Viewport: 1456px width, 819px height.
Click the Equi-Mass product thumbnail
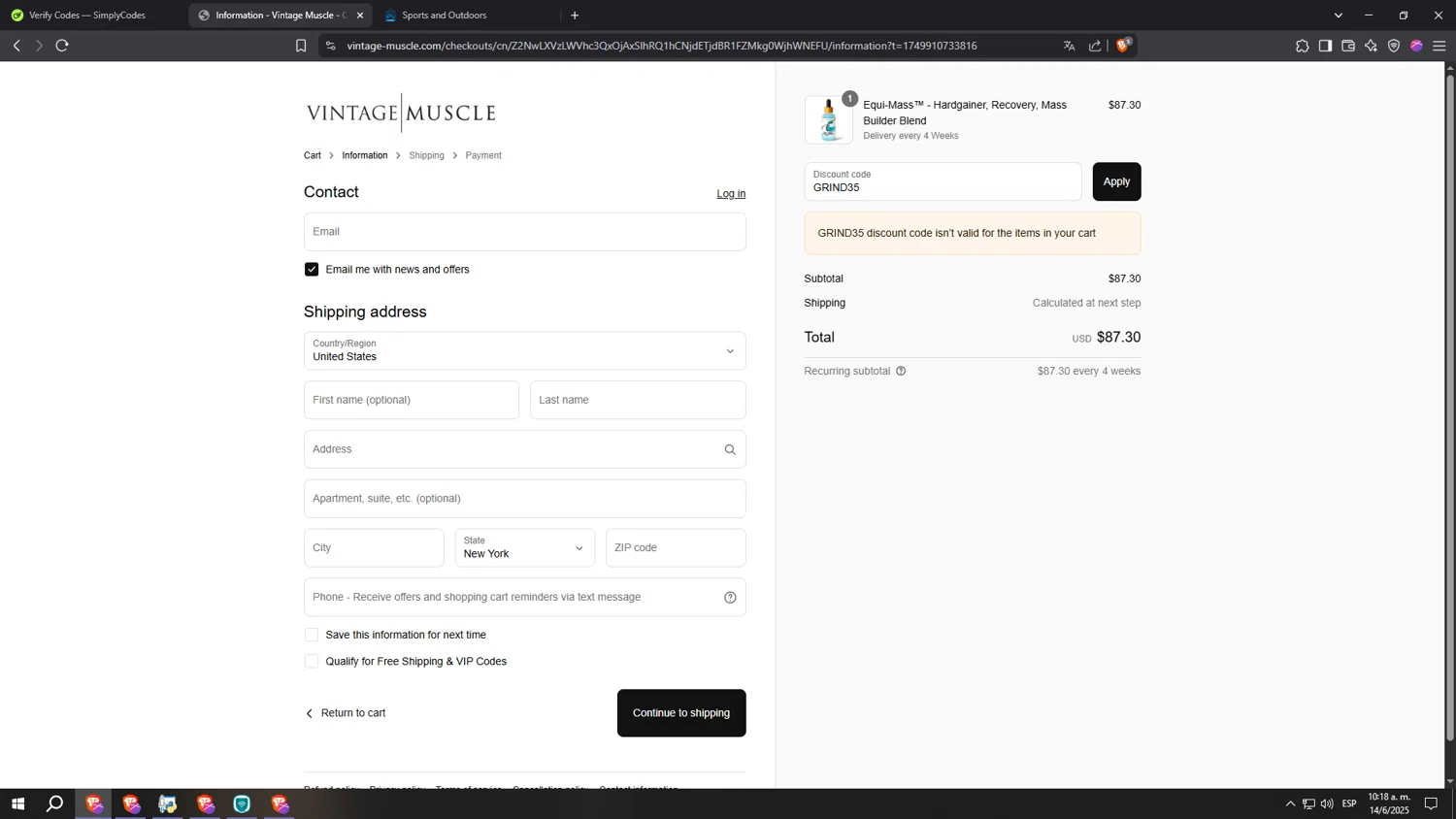click(829, 120)
